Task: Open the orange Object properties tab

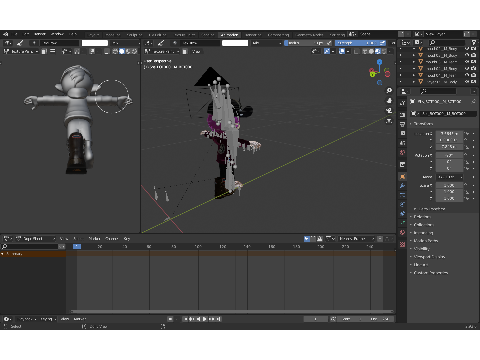Action: pos(403,176)
